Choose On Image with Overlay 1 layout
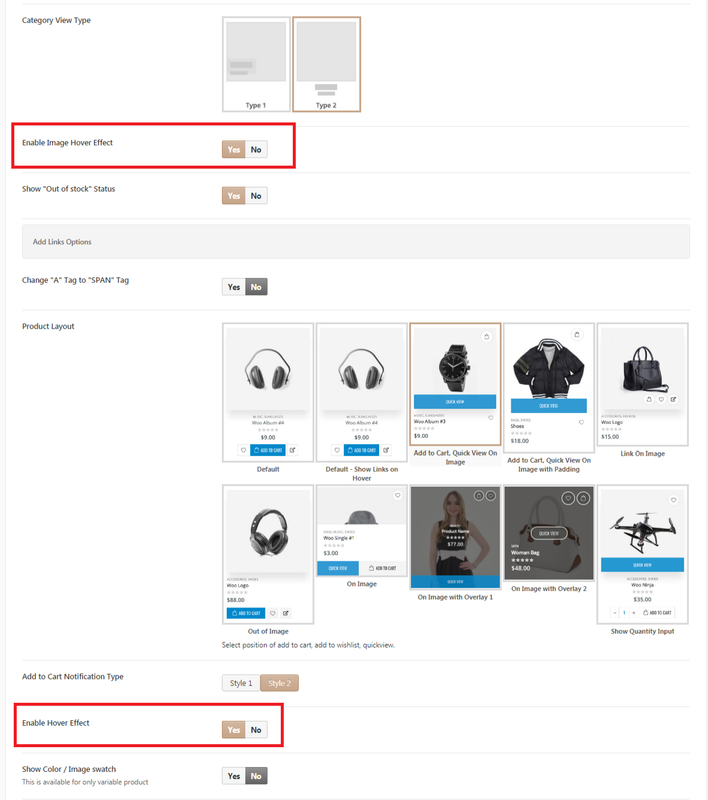The width and height of the screenshot is (708, 800). pyautogui.click(x=455, y=537)
